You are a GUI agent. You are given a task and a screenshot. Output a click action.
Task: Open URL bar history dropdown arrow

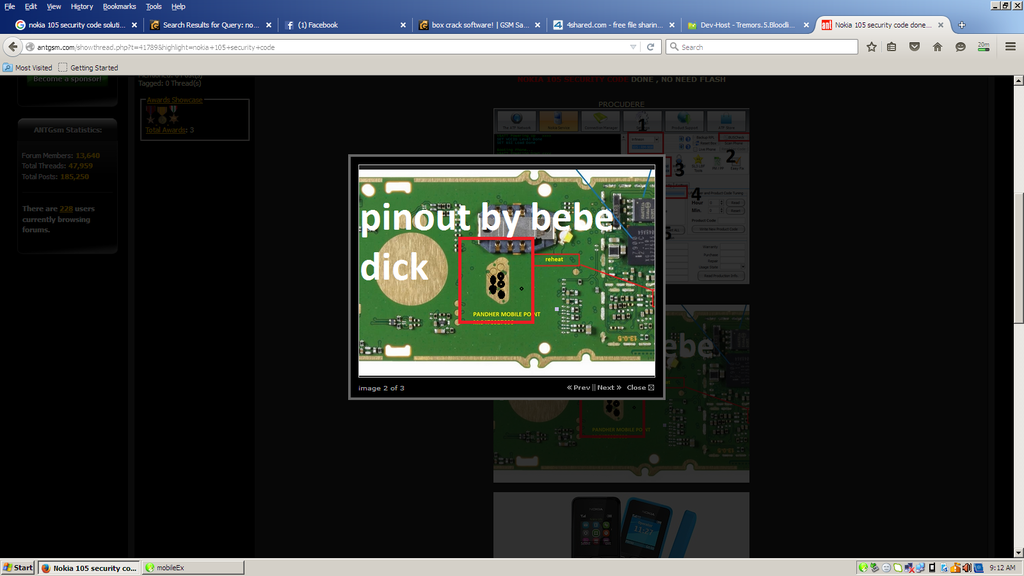(633, 46)
